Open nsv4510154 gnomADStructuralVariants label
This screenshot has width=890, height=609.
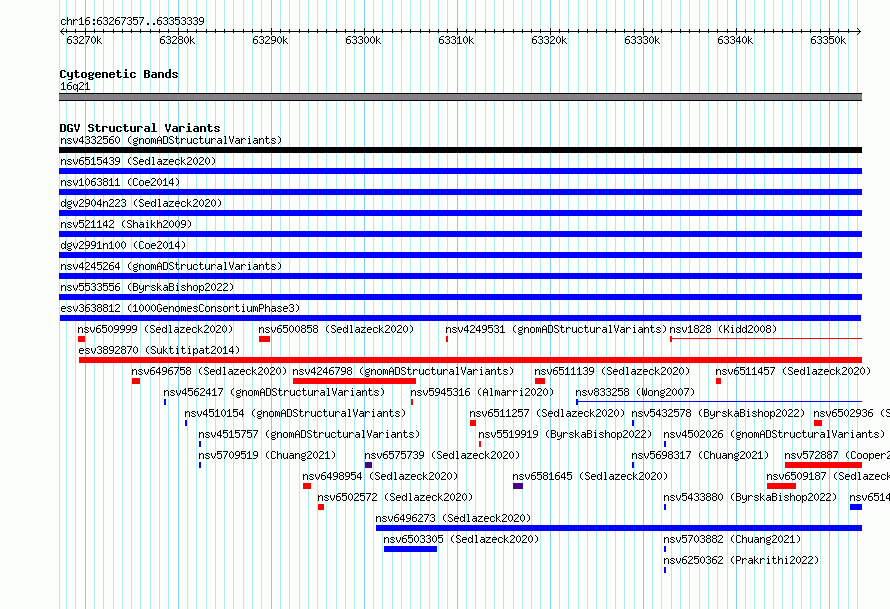[295, 413]
